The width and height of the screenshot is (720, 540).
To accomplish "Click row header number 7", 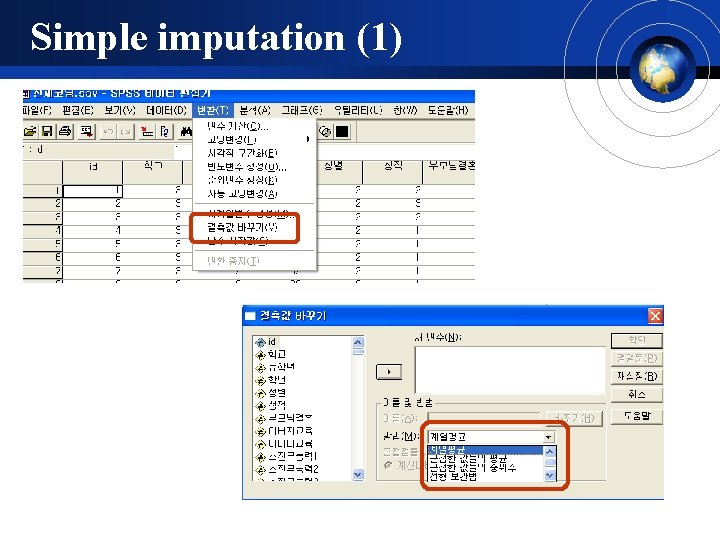I will coord(43,271).
